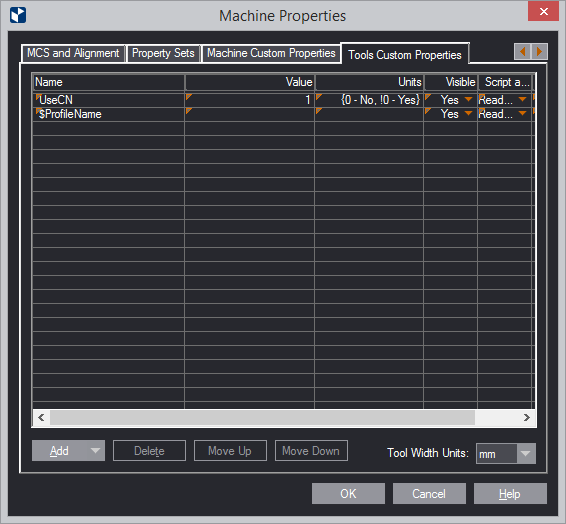Viewport: 566px width, 524px height.
Task: Close the Machine Properties dialog
Action: (x=543, y=12)
